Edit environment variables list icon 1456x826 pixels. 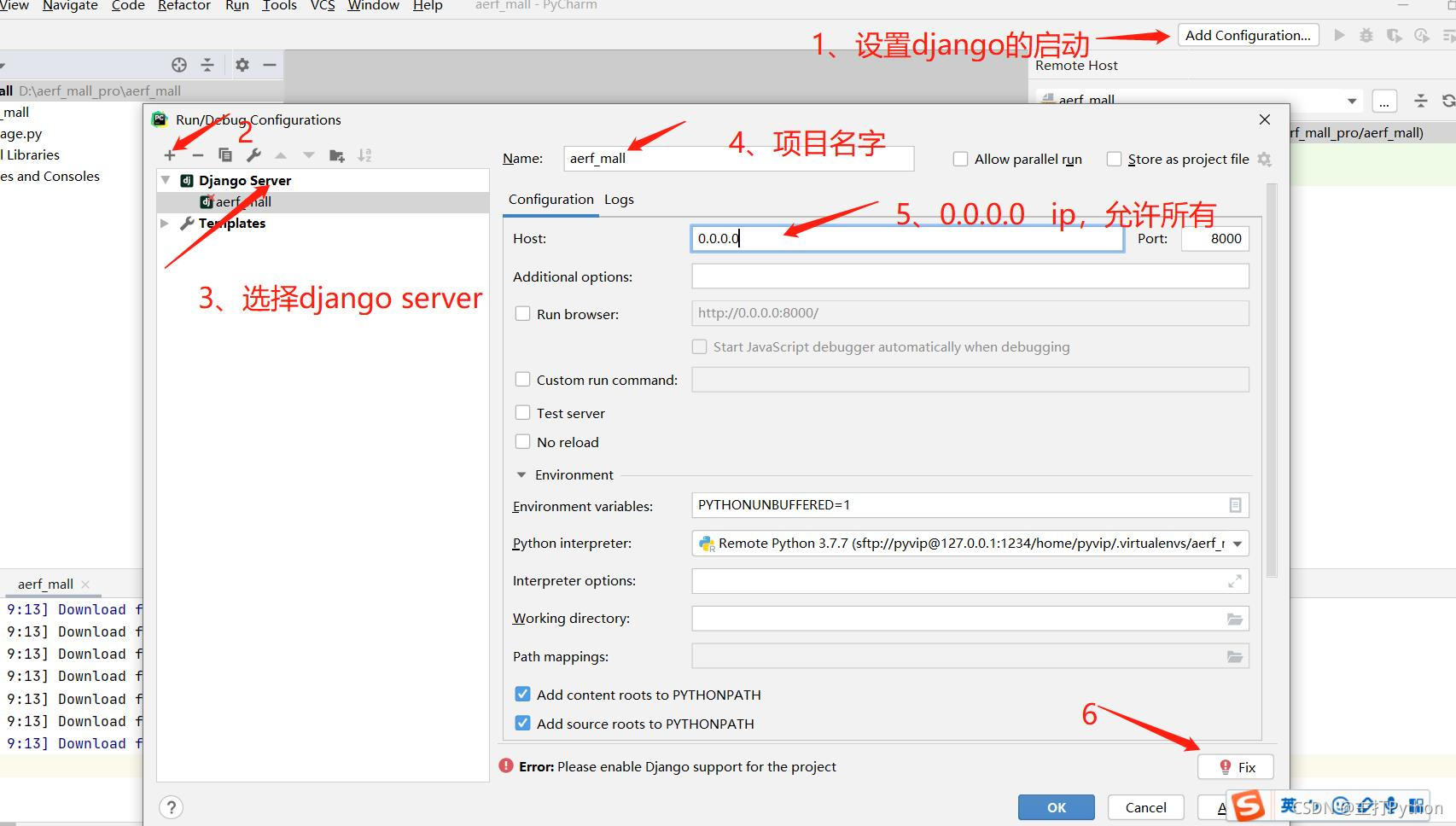[1235, 505]
